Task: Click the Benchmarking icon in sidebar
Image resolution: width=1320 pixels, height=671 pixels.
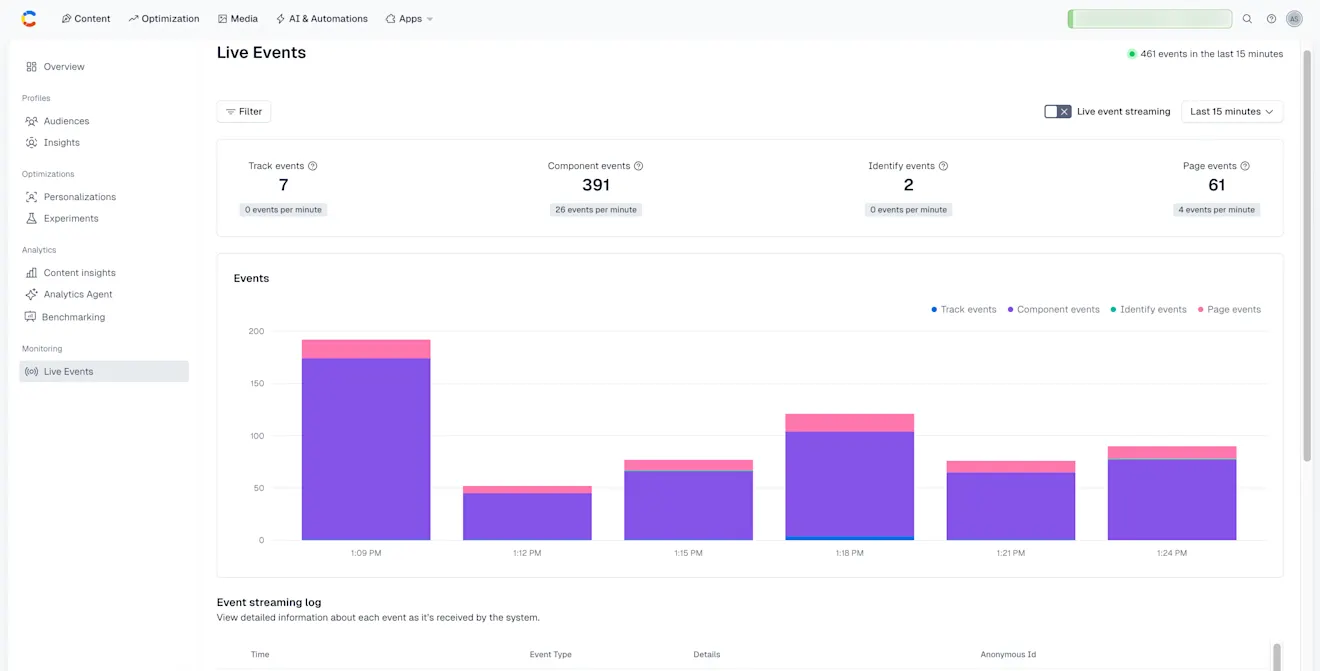Action: [x=30, y=317]
